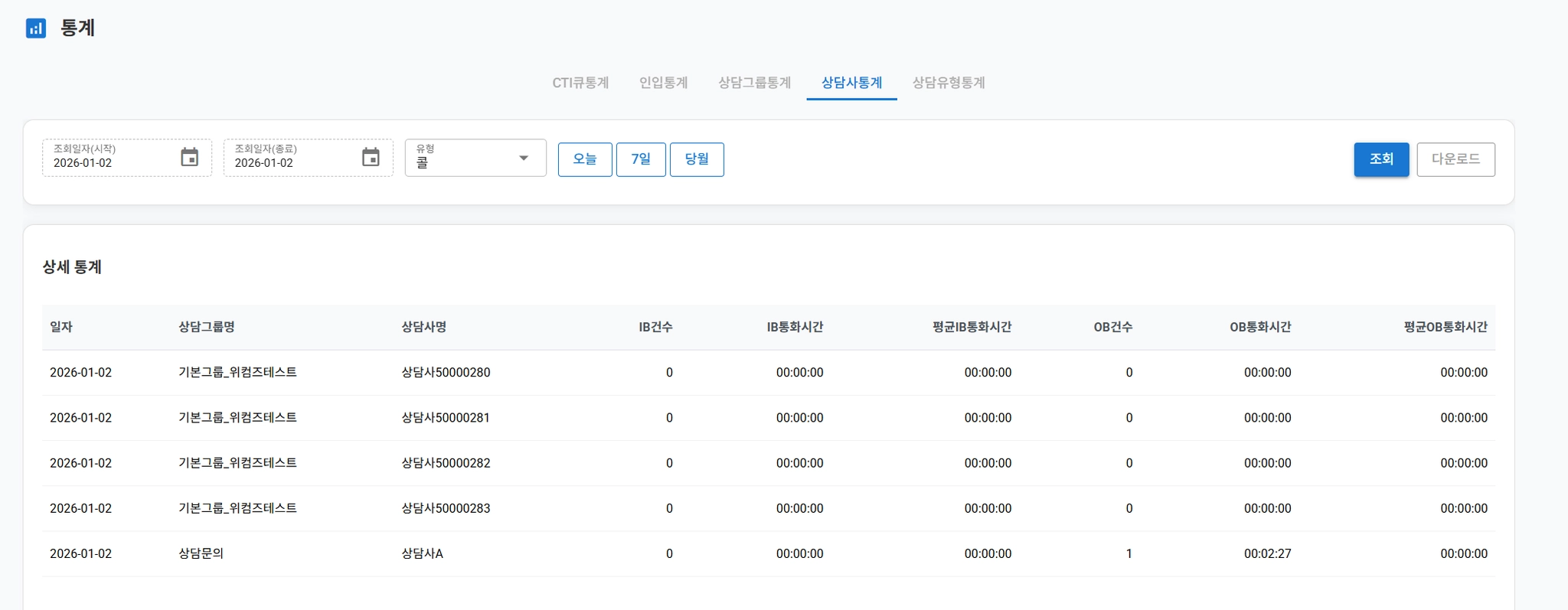Run the search with 조회 button

pos(1381,159)
